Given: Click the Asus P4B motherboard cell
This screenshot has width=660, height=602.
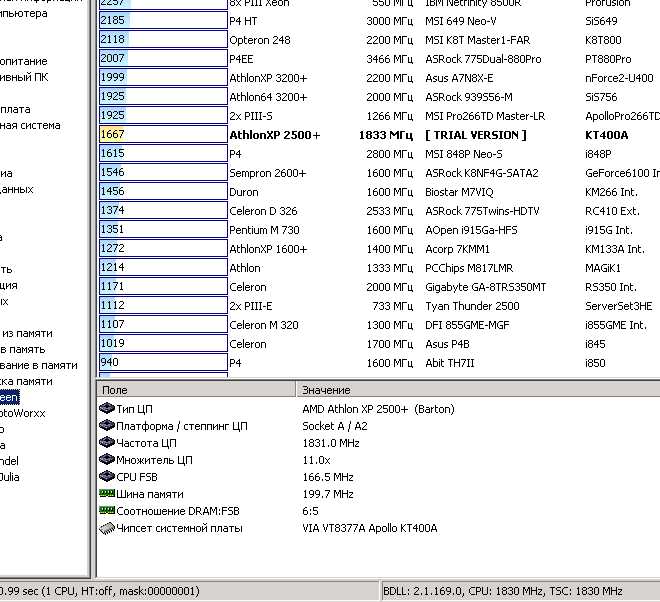Looking at the screenshot, I should tap(447, 344).
